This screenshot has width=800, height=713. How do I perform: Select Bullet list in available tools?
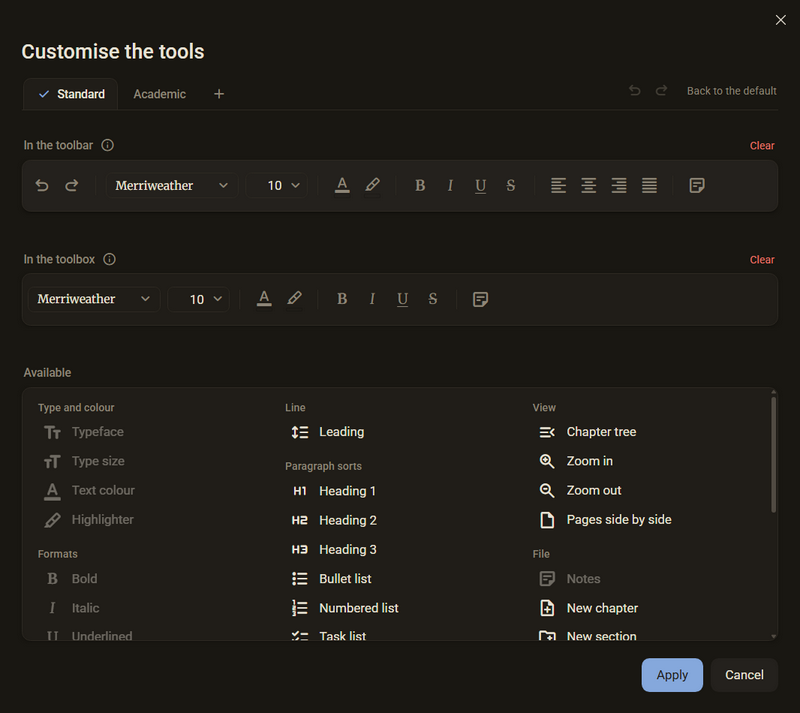coord(331,579)
